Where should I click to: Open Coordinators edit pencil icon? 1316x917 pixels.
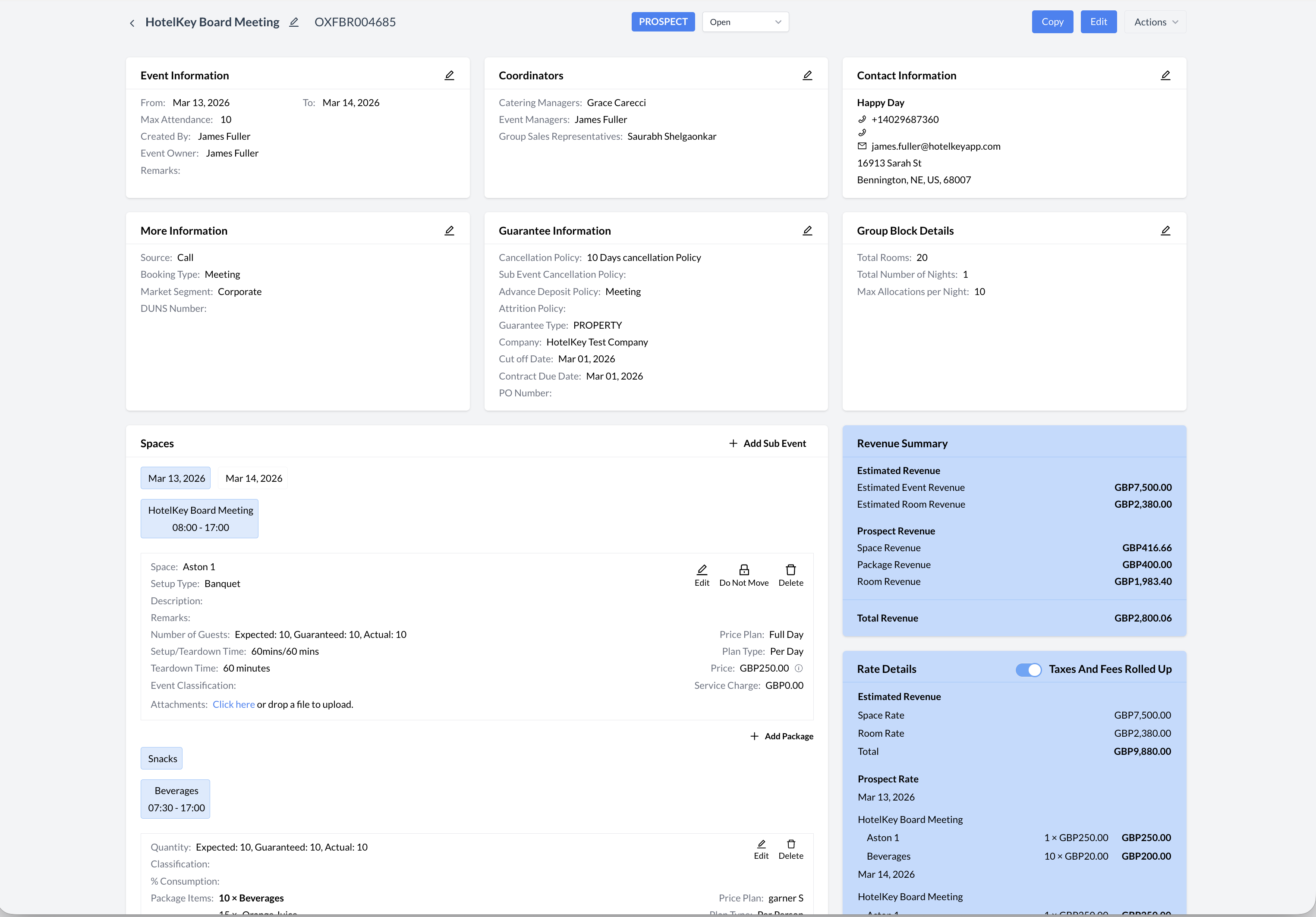pos(807,75)
